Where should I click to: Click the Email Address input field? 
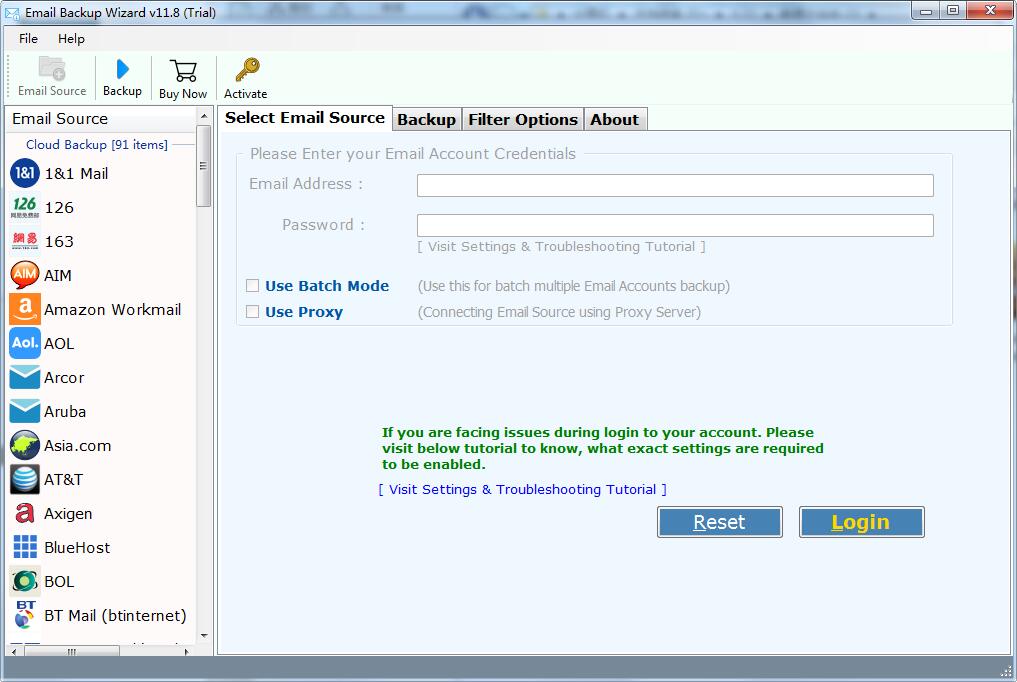675,185
